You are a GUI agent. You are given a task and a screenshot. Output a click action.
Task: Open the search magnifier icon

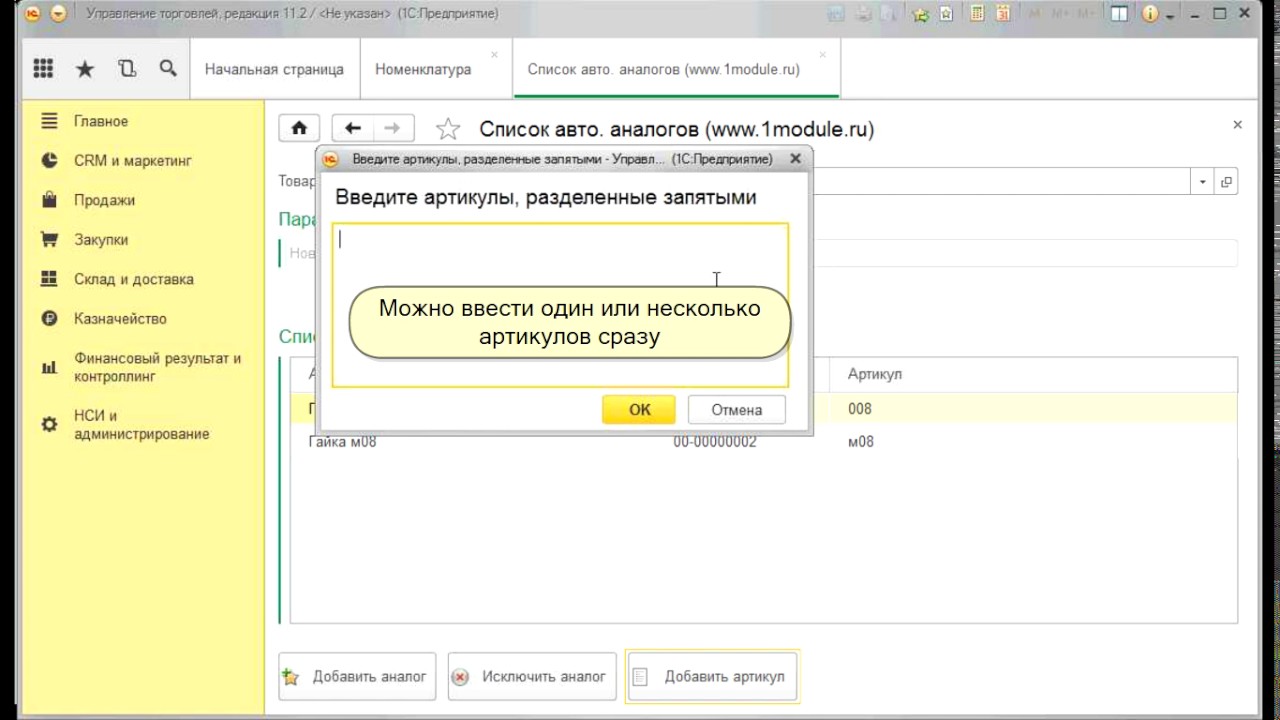tap(168, 69)
